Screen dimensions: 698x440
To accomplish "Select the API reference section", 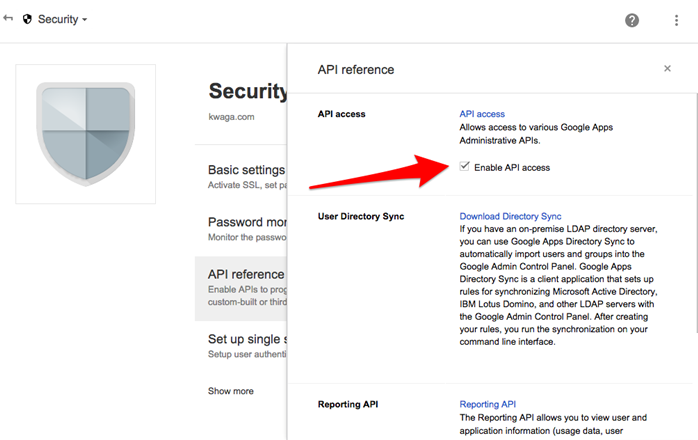I will [241, 288].
